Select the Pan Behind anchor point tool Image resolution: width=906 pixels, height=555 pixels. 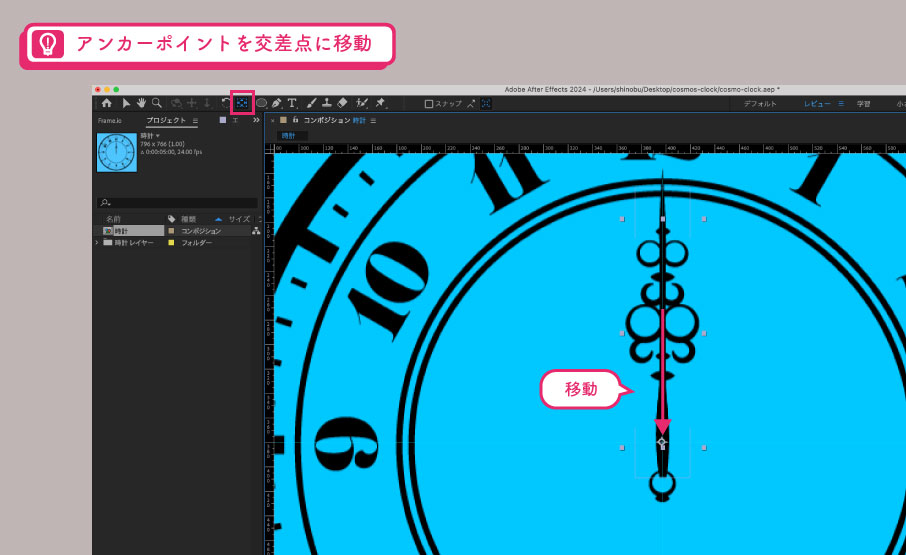242,103
